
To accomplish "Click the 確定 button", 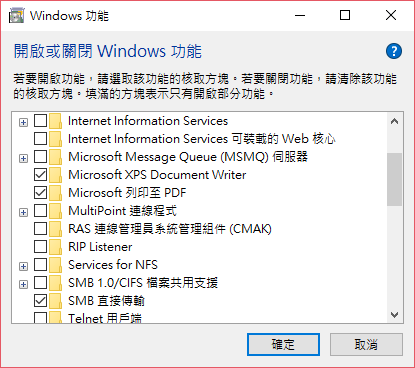I will [x=283, y=344].
